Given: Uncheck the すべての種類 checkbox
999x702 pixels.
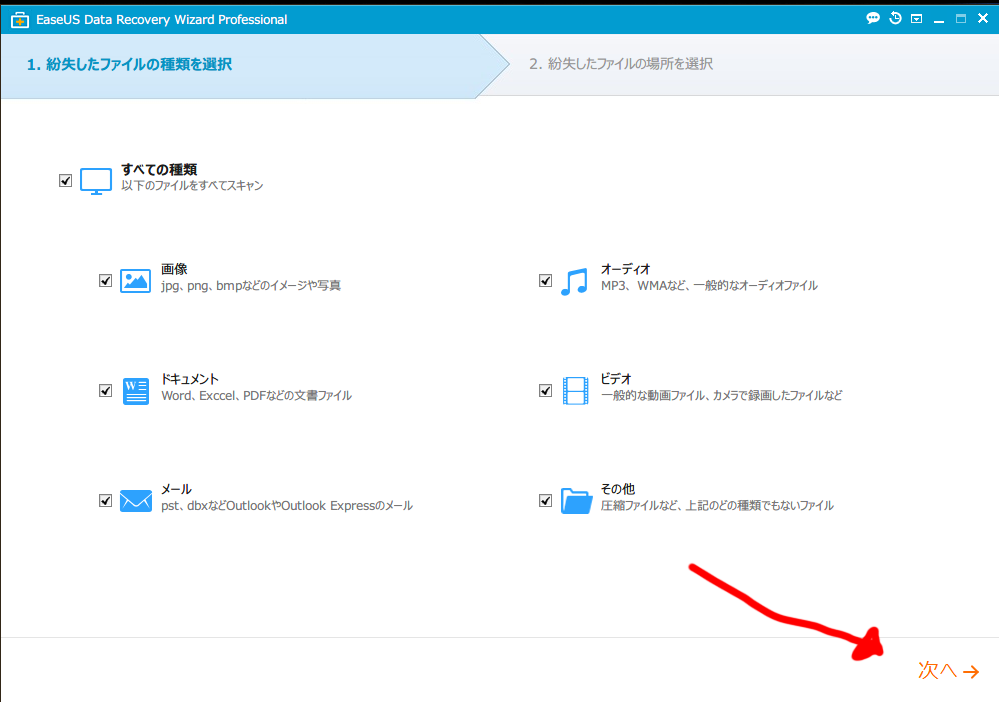Looking at the screenshot, I should pyautogui.click(x=66, y=181).
